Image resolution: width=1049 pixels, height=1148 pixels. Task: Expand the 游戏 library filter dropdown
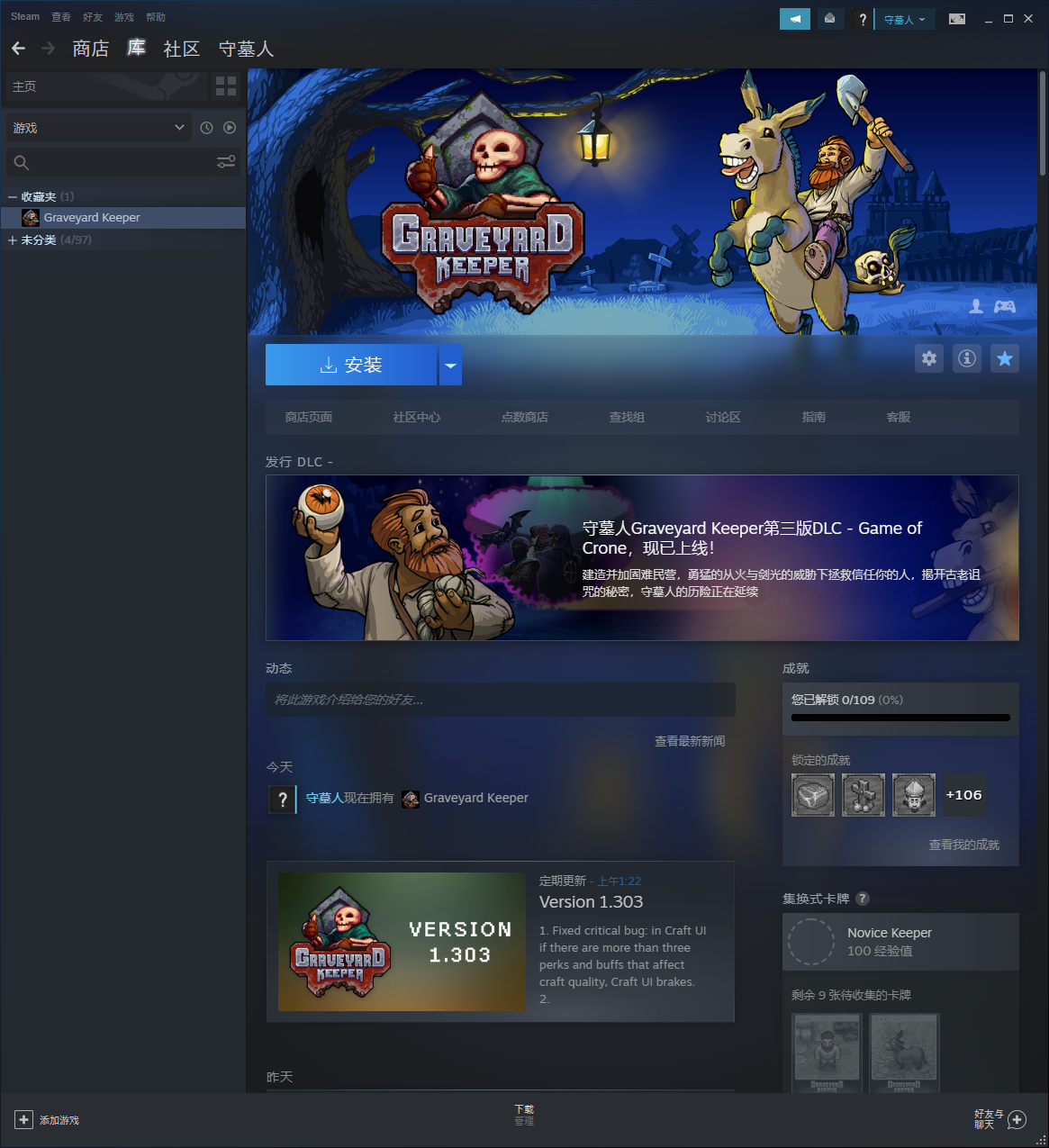click(x=99, y=128)
